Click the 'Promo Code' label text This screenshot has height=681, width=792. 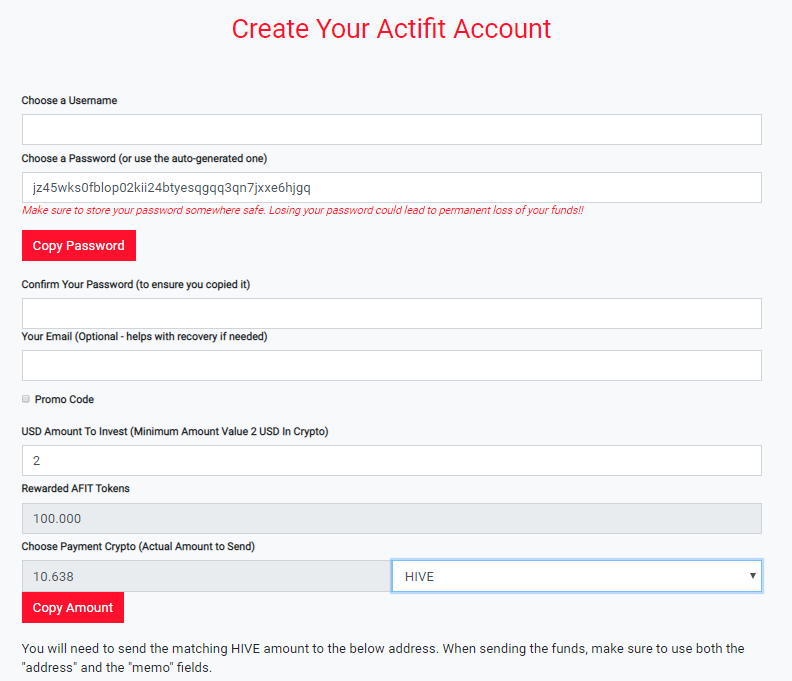click(x=64, y=400)
